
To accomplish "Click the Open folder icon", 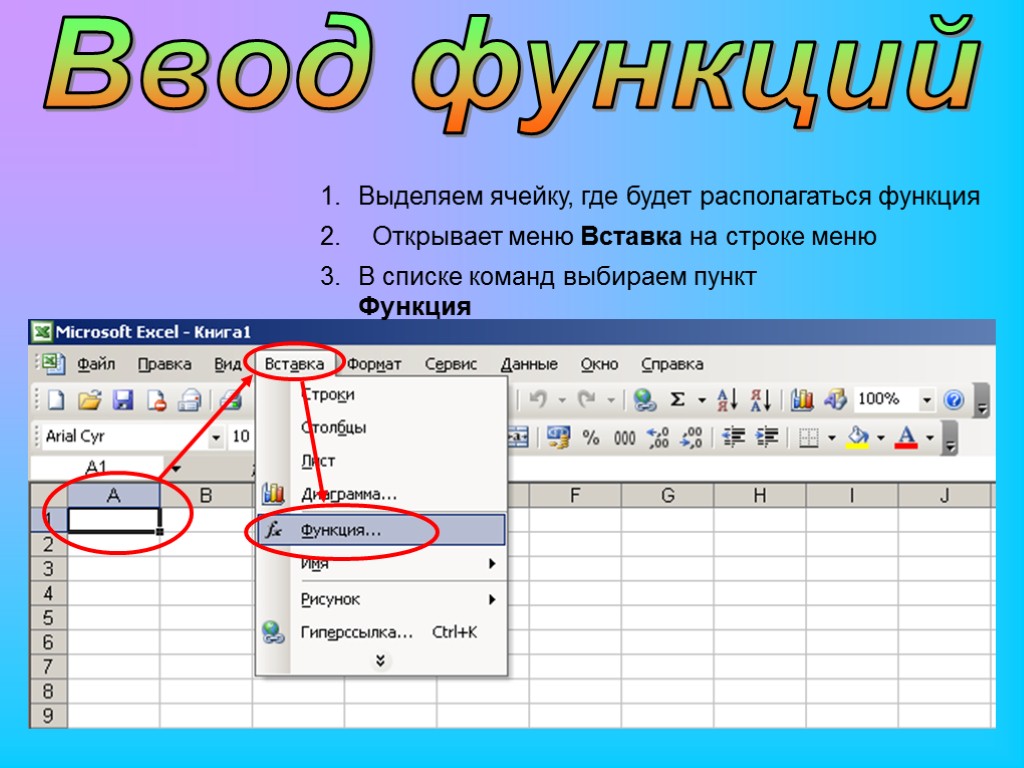I will pos(89,399).
